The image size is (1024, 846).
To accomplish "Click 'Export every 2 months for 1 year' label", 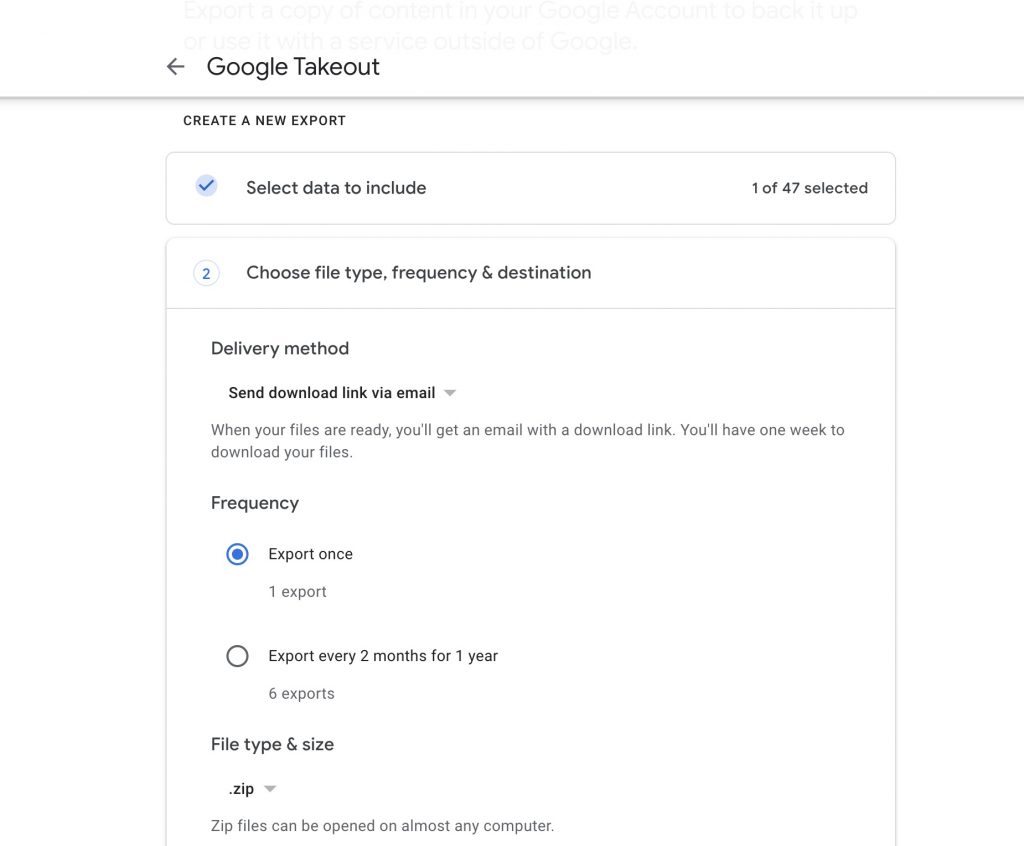I will coord(383,656).
